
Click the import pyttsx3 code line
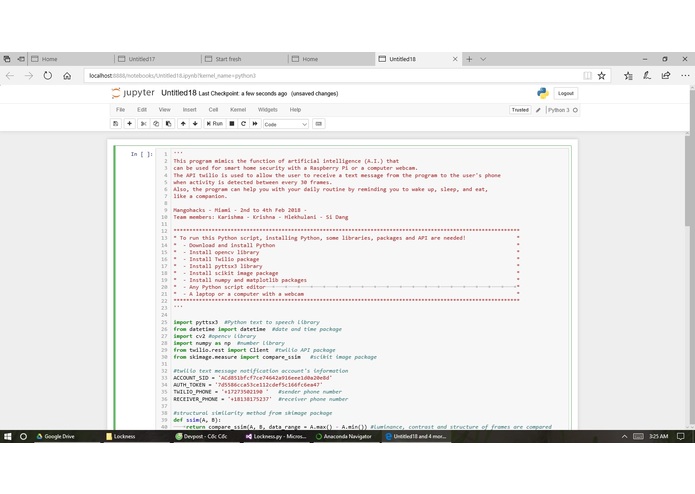246,323
